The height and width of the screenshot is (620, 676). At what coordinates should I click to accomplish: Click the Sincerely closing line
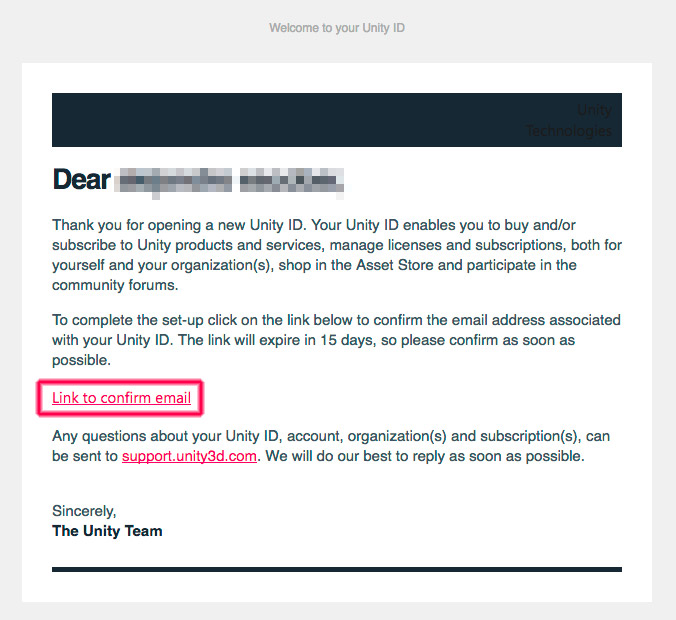pyautogui.click(x=84, y=511)
